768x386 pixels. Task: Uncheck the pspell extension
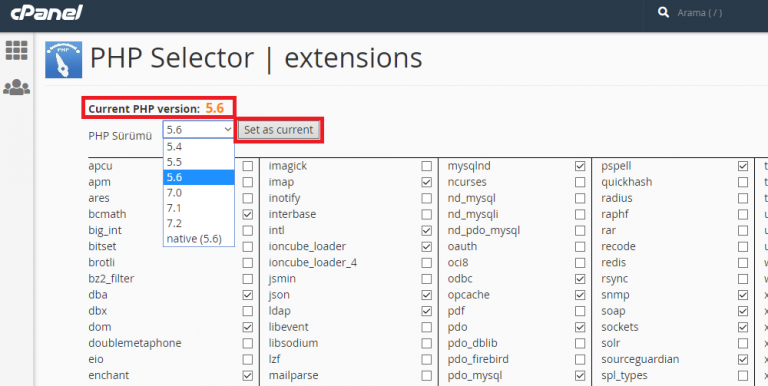click(743, 166)
